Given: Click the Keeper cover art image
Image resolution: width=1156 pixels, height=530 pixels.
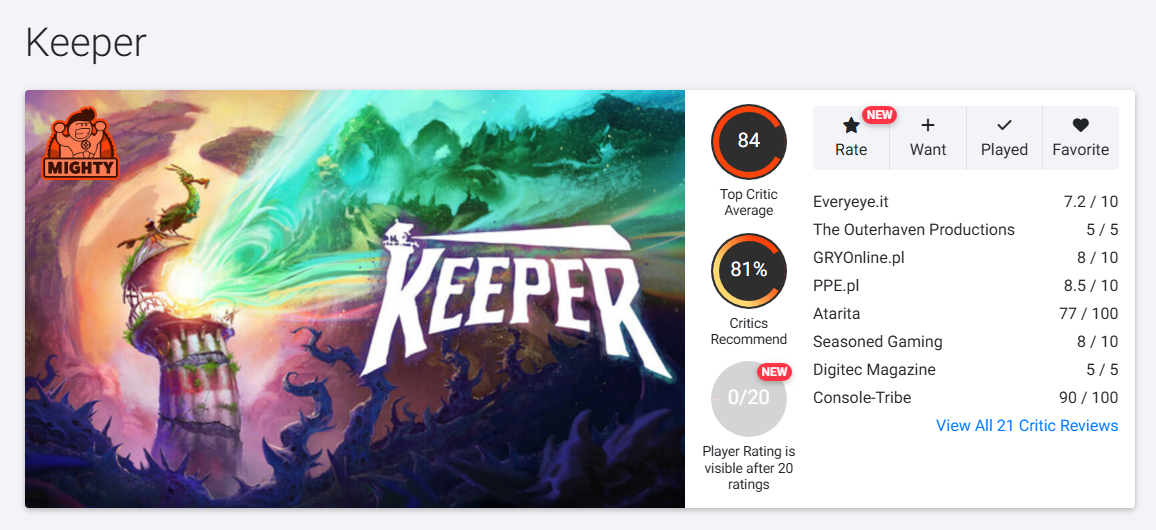Looking at the screenshot, I should point(355,299).
